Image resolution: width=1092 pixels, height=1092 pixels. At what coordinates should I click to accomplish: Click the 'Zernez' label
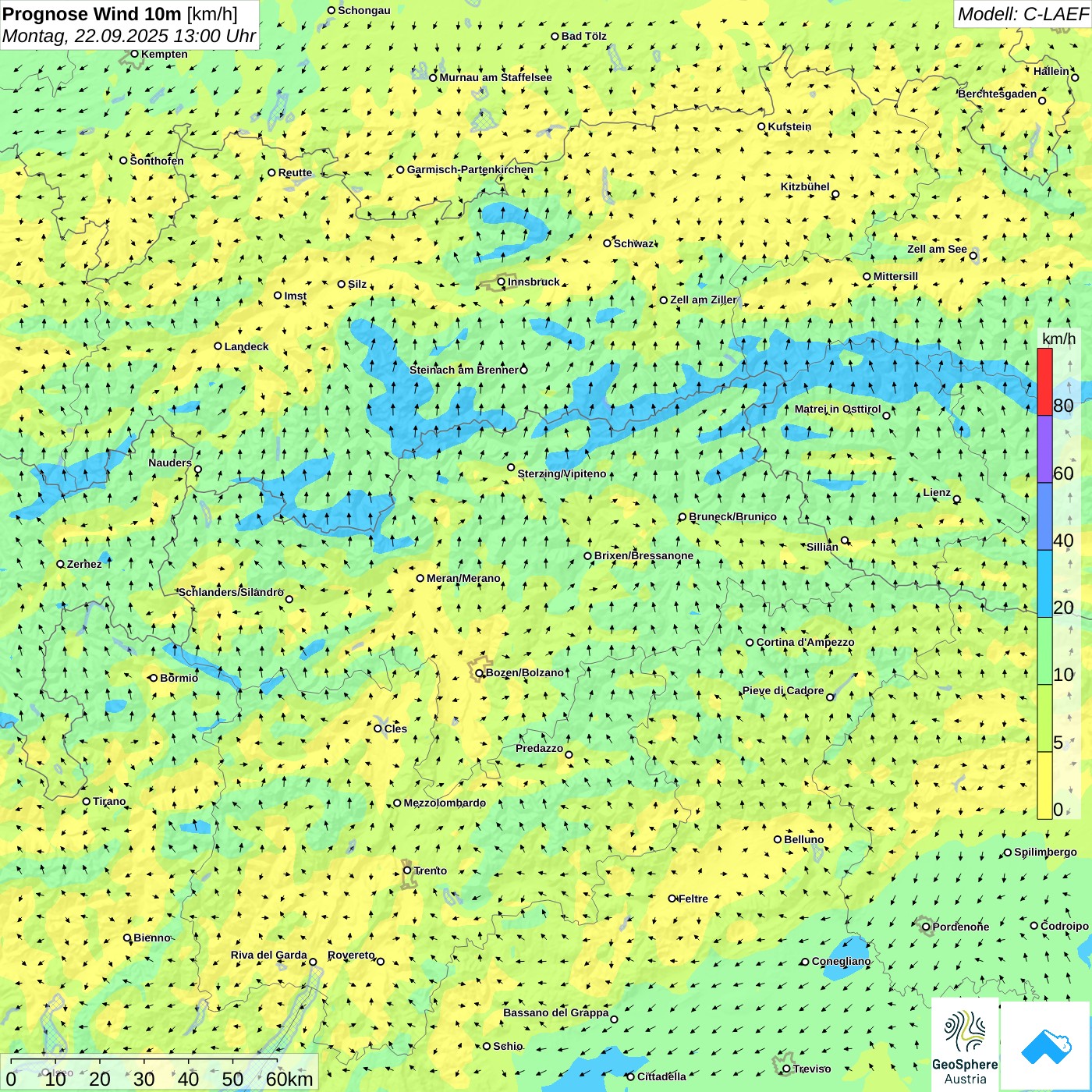point(84,564)
